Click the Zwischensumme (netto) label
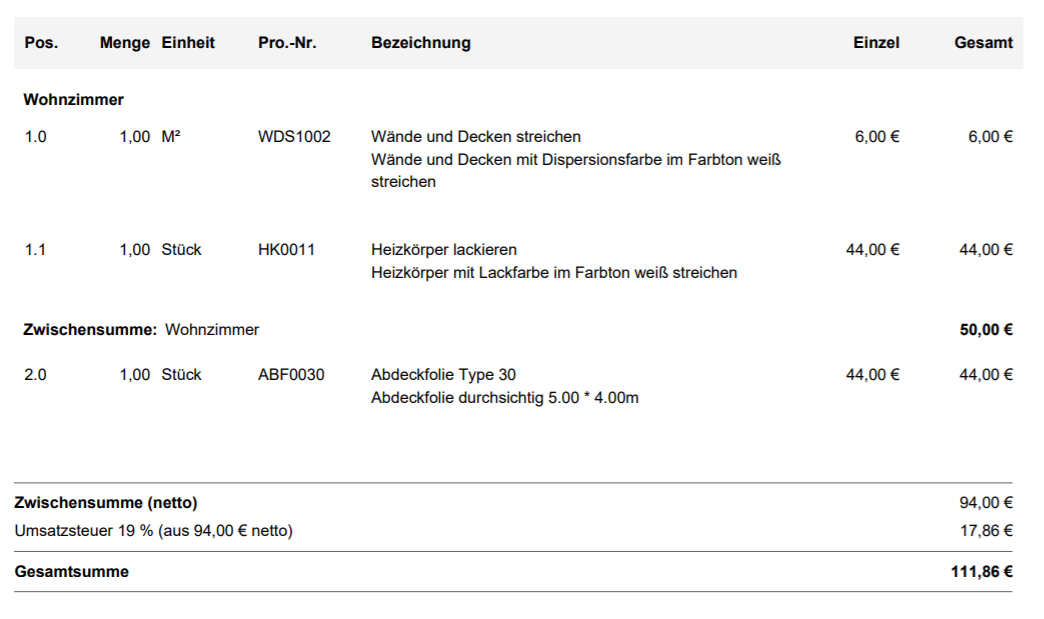 tap(106, 503)
